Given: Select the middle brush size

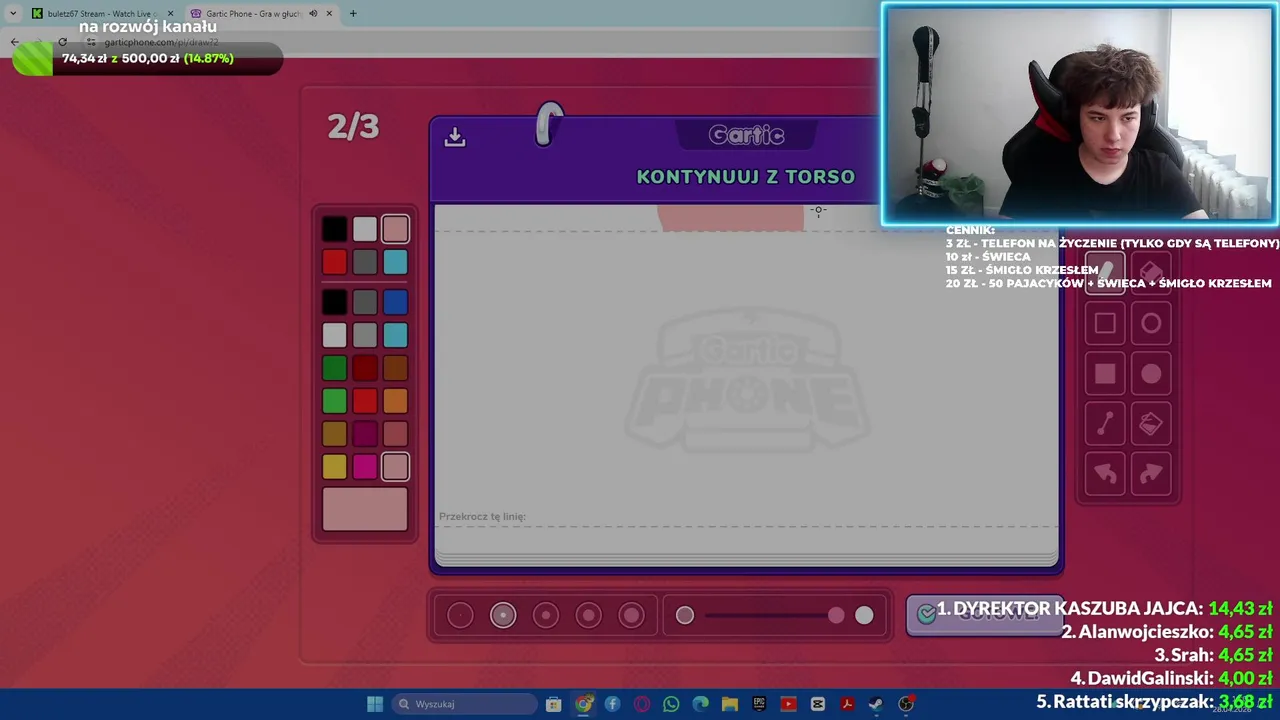Looking at the screenshot, I should 546,615.
